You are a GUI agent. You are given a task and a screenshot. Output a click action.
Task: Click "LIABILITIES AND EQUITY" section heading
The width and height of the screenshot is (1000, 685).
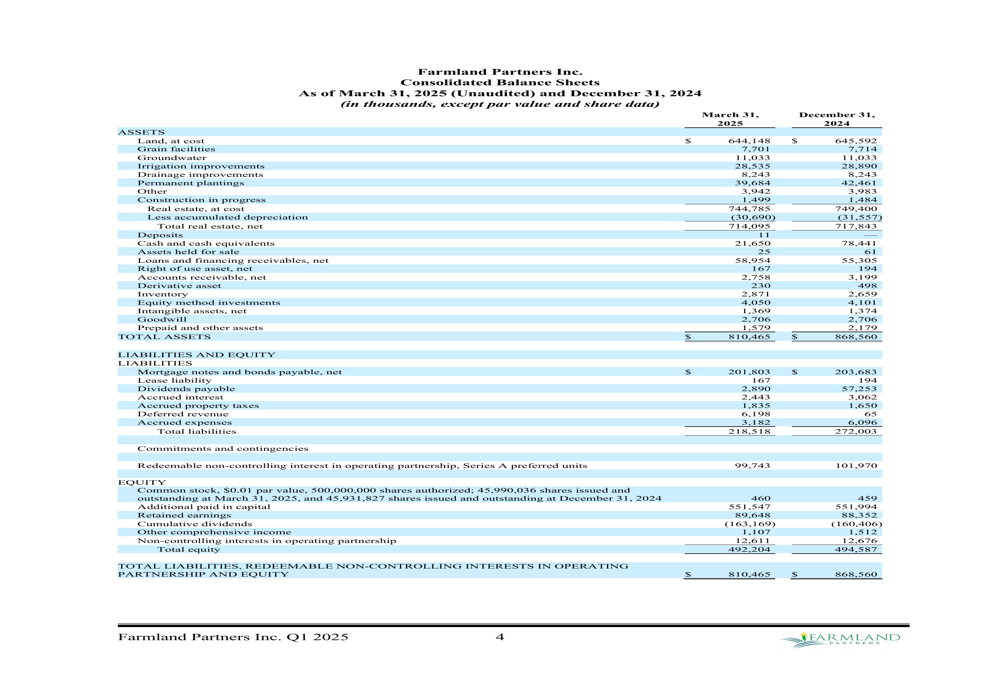tap(196, 355)
